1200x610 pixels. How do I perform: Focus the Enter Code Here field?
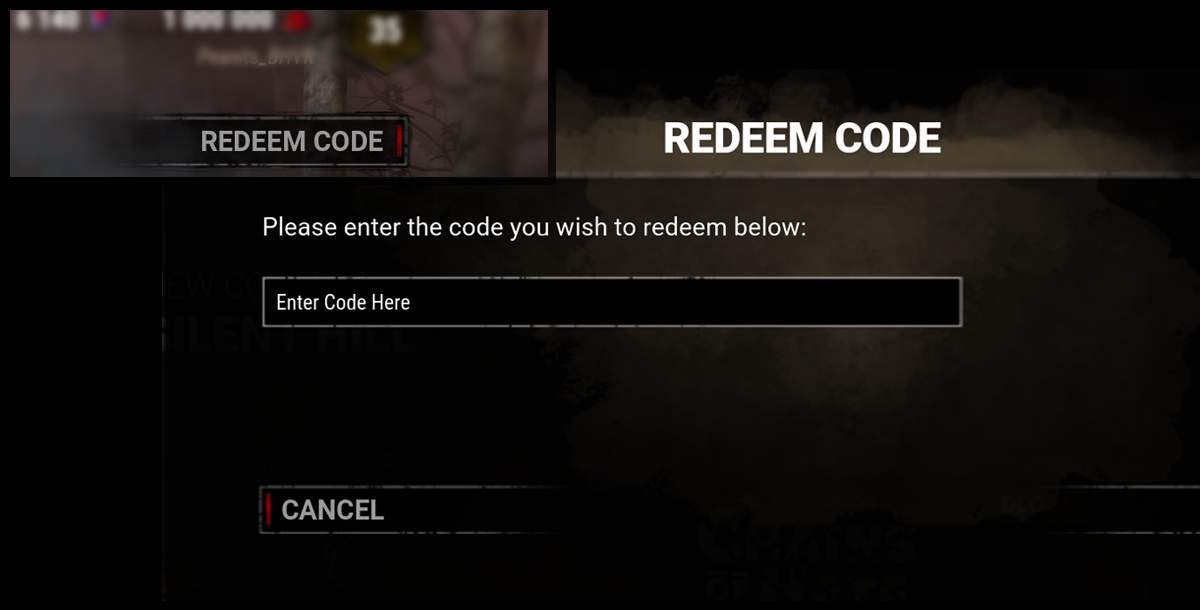(x=612, y=302)
